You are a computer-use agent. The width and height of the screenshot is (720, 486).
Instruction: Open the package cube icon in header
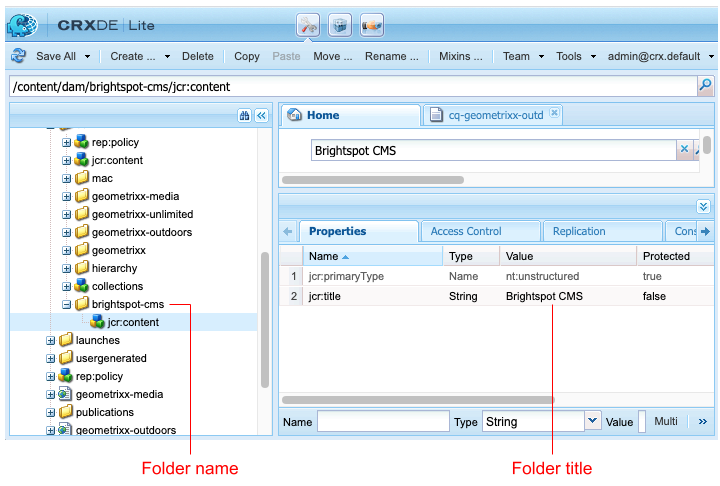point(340,25)
